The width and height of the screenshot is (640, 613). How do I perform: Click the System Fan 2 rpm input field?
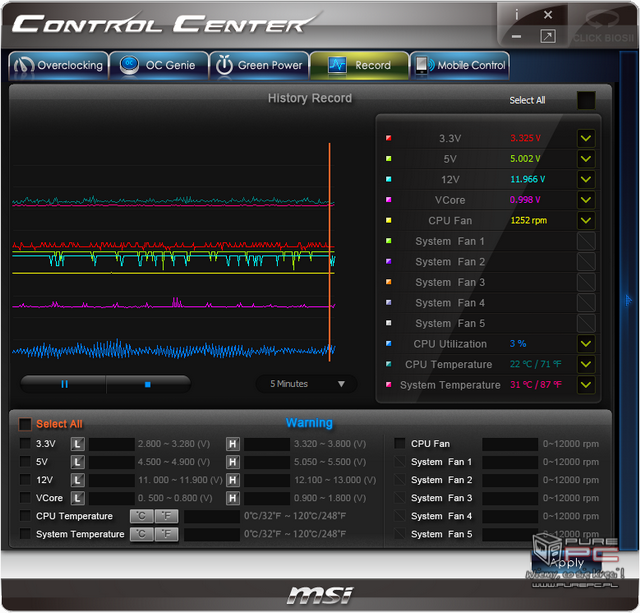pyautogui.click(x=510, y=480)
